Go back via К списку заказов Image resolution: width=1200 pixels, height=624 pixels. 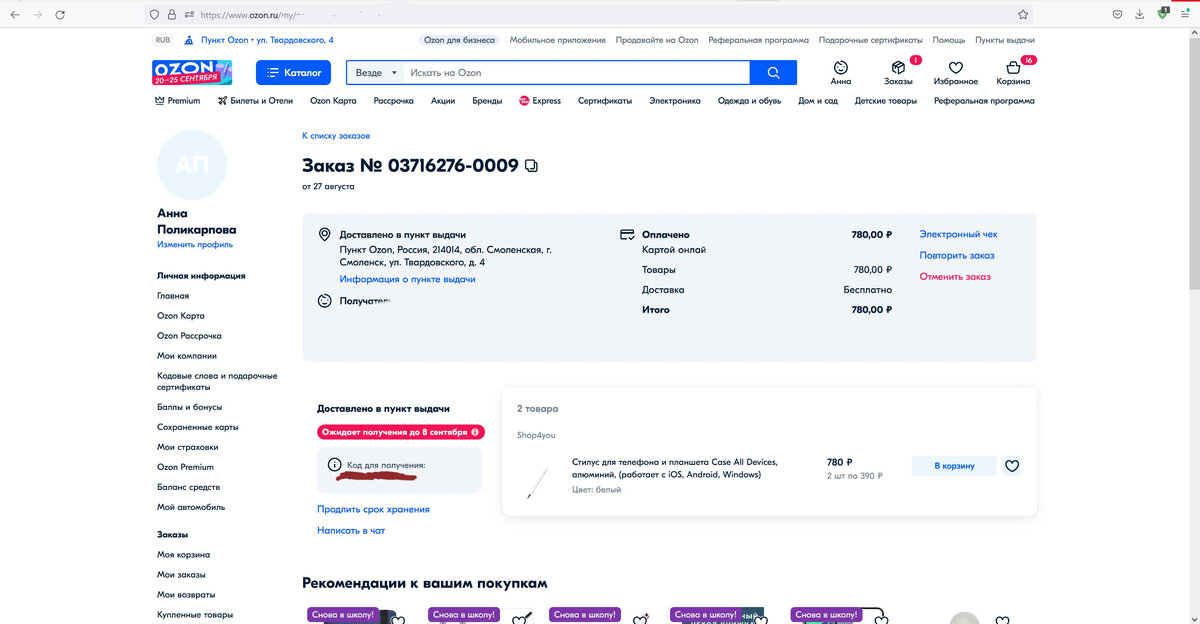336,136
